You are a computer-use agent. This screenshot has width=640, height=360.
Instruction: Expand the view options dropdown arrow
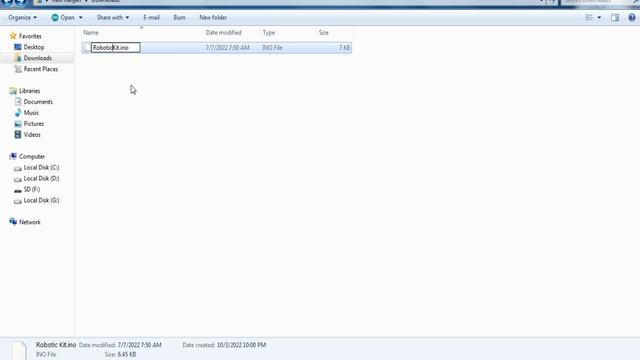pos(599,18)
